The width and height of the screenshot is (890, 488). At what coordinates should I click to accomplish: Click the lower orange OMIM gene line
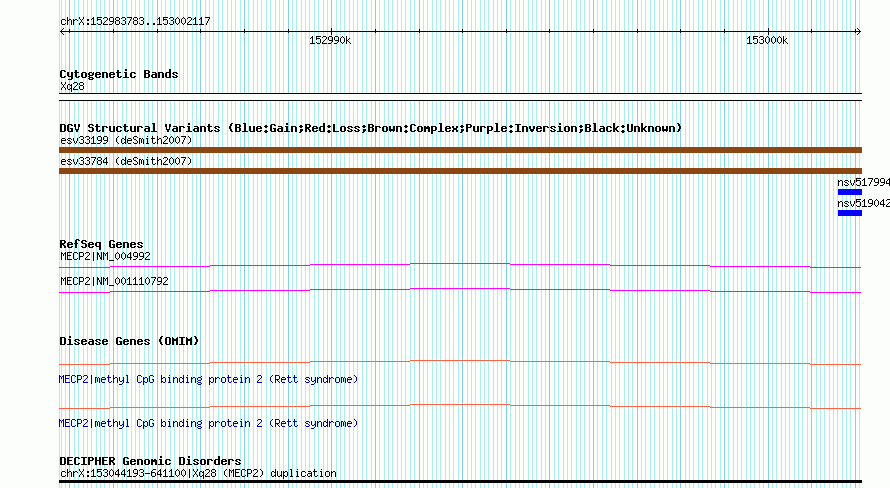(x=460, y=406)
